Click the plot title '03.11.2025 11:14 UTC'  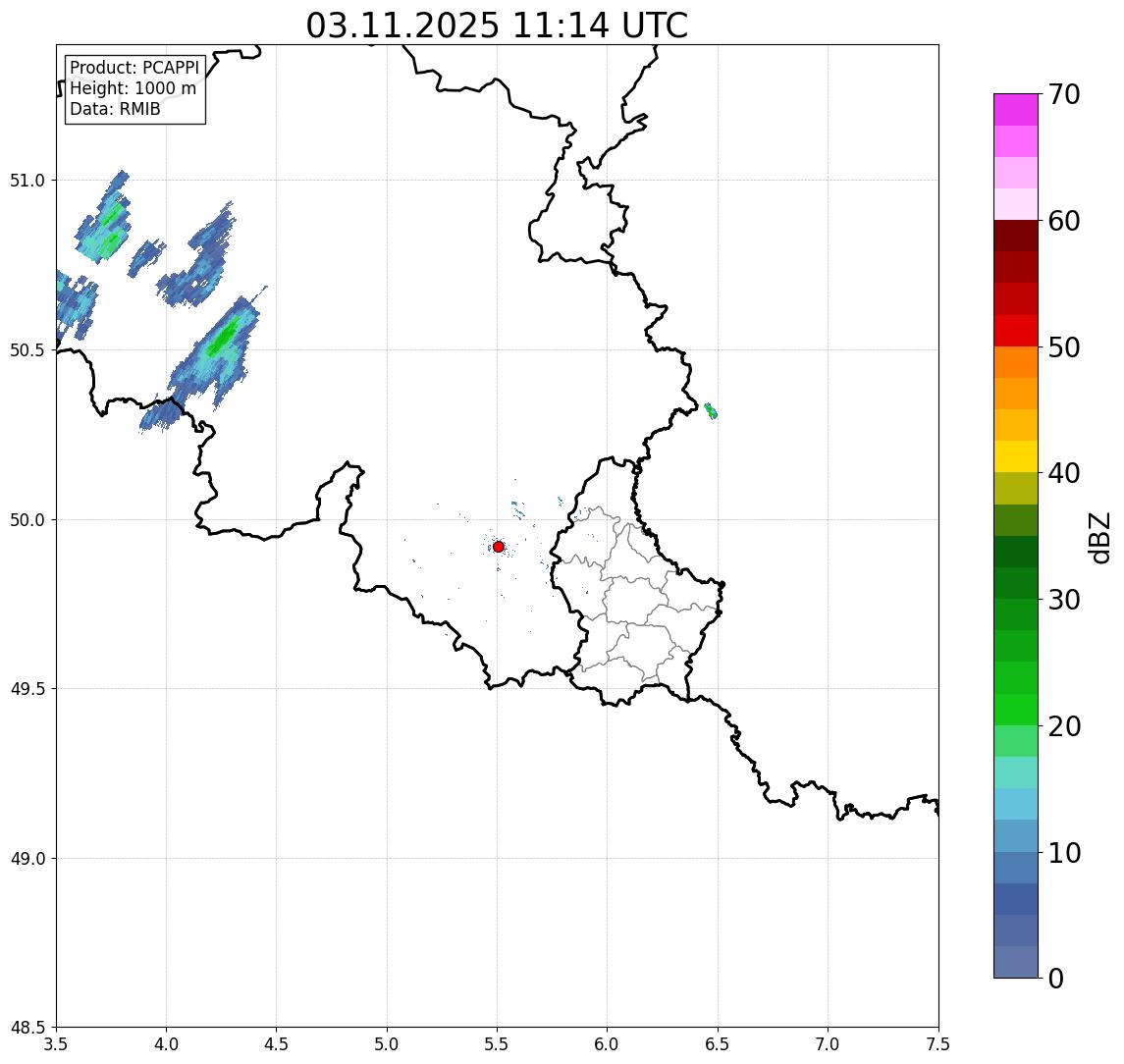click(x=497, y=26)
